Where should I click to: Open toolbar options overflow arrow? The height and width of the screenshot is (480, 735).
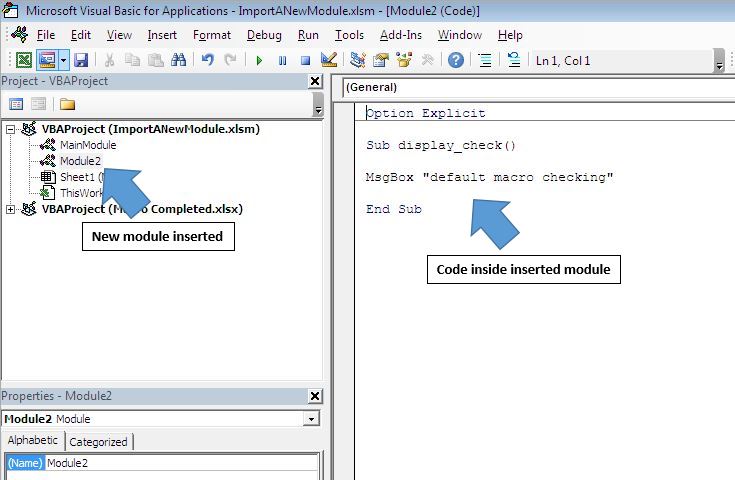coord(719,61)
